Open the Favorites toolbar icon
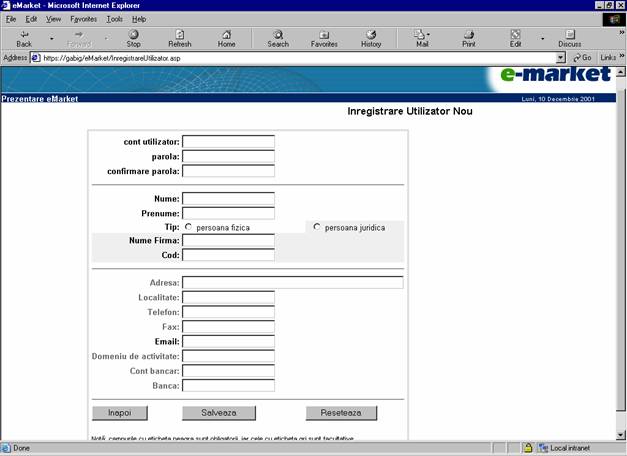627x456 pixels. pos(324,38)
